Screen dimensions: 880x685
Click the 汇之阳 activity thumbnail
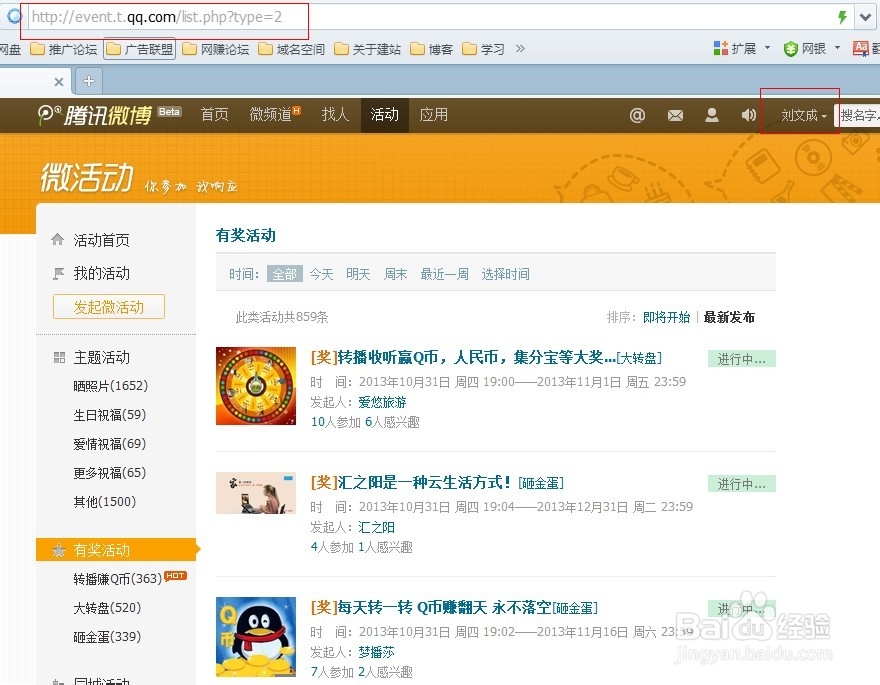[x=256, y=493]
